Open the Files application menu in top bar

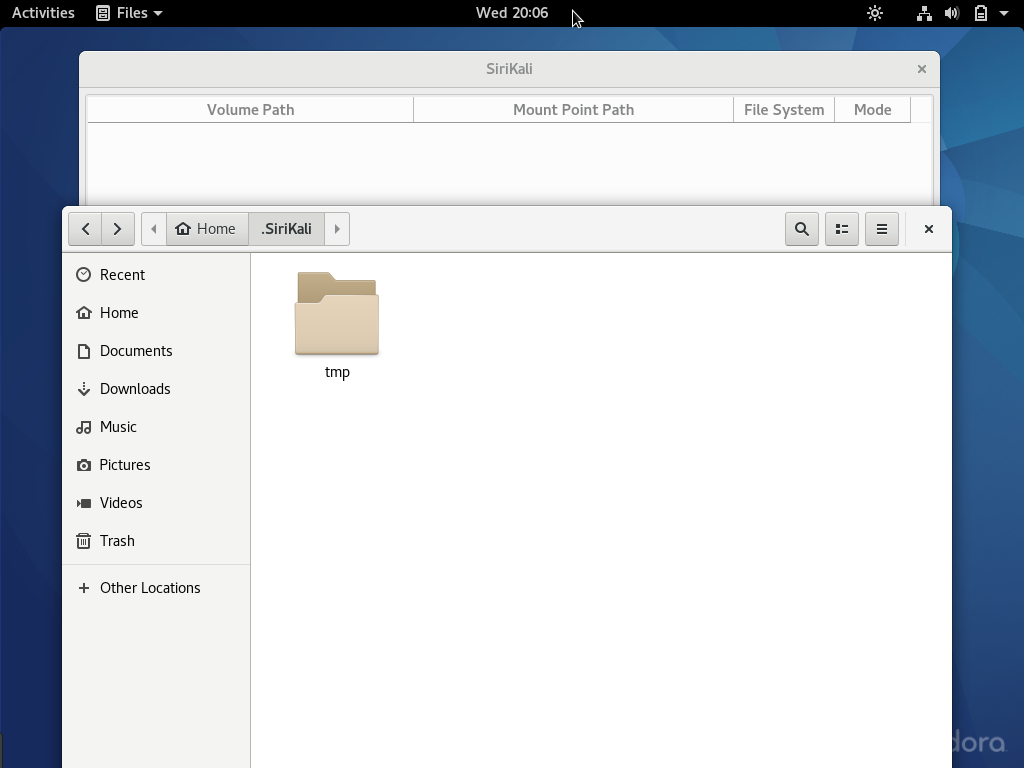click(129, 13)
